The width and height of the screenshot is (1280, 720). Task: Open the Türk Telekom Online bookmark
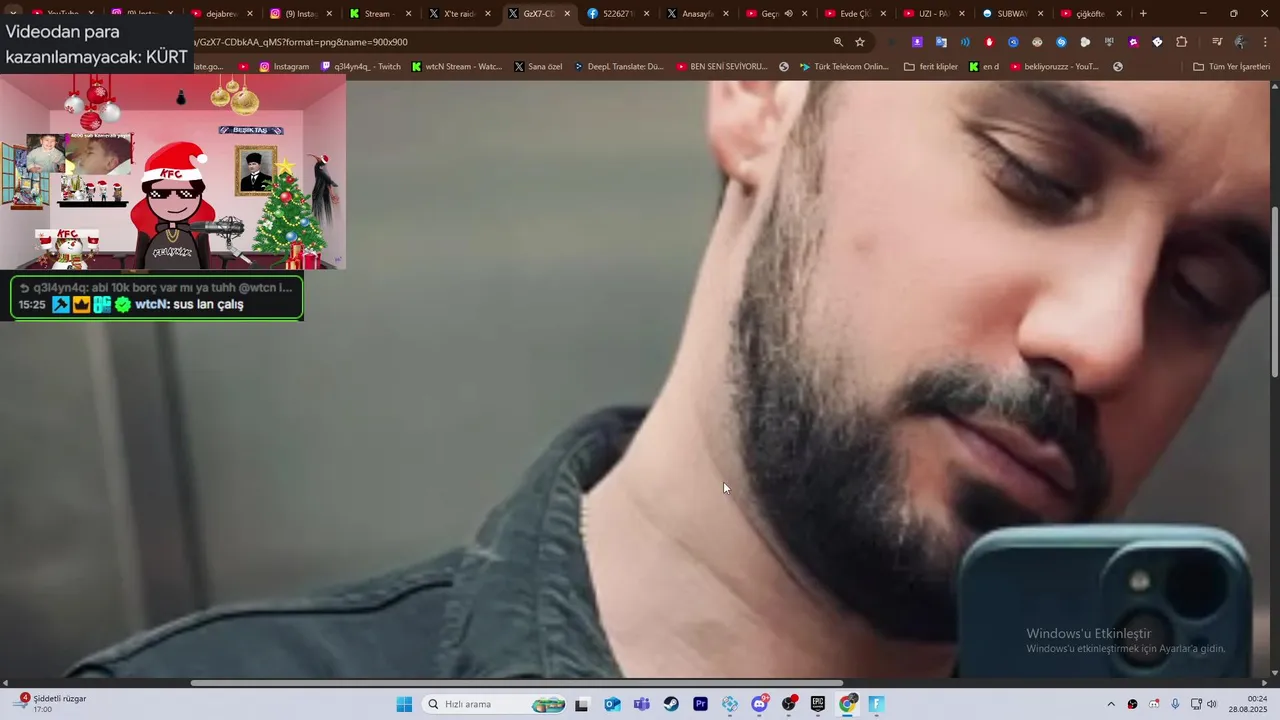tap(844, 67)
